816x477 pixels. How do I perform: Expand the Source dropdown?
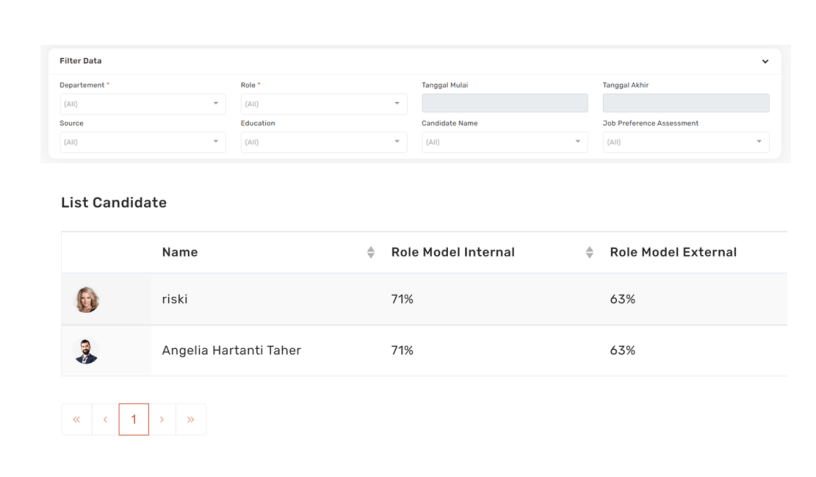click(x=142, y=142)
